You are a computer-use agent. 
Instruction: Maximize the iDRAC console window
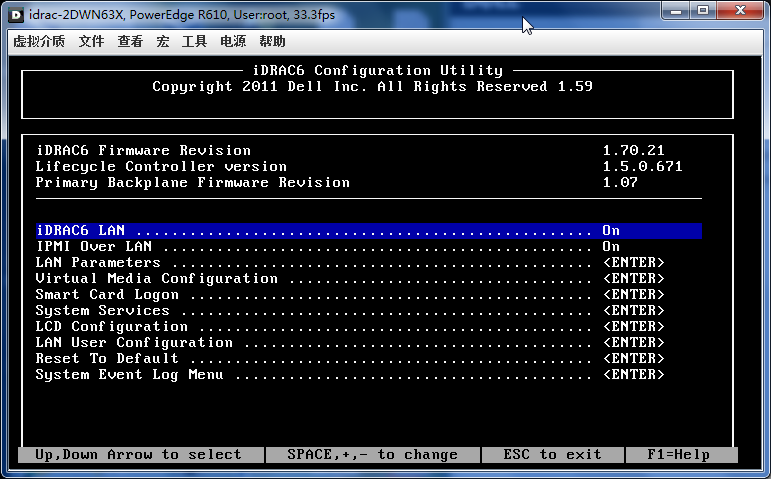pyautogui.click(x=703, y=10)
